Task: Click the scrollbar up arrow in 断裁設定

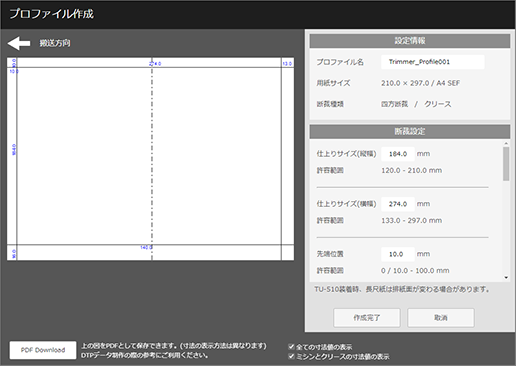Action: pos(506,144)
